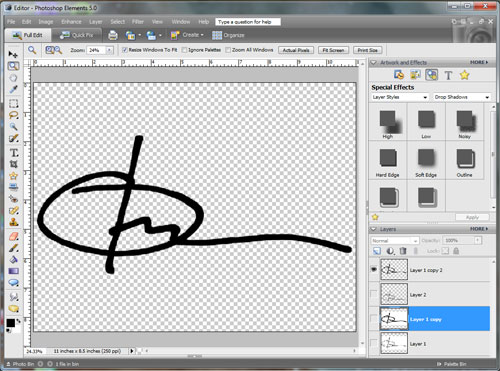The width and height of the screenshot is (500, 371).
Task: Show Layer 2 using its visibility box
Action: (374, 294)
